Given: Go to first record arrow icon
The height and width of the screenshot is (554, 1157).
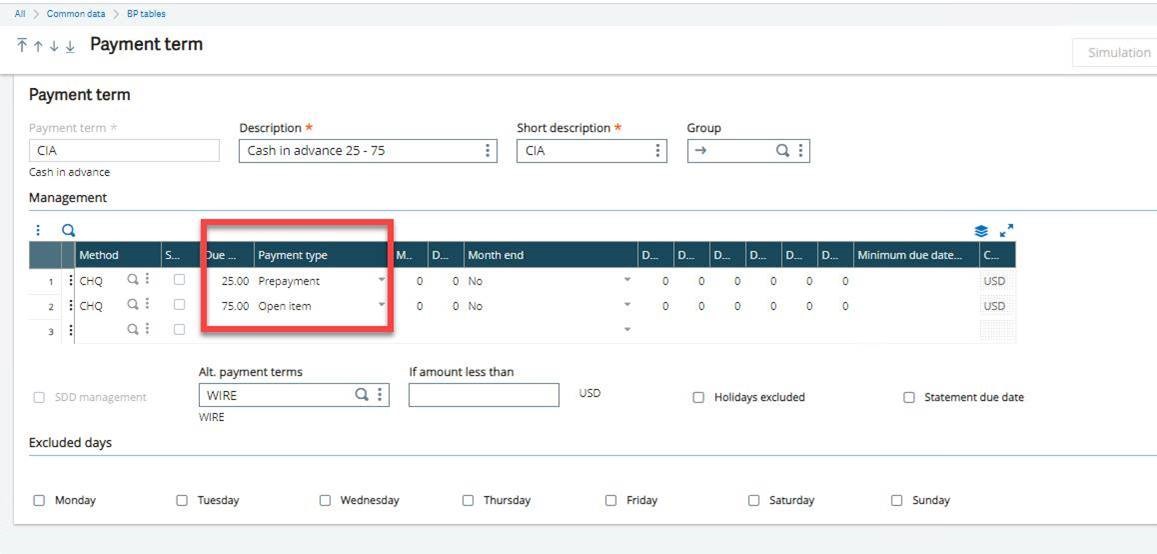Looking at the screenshot, I should point(22,47).
